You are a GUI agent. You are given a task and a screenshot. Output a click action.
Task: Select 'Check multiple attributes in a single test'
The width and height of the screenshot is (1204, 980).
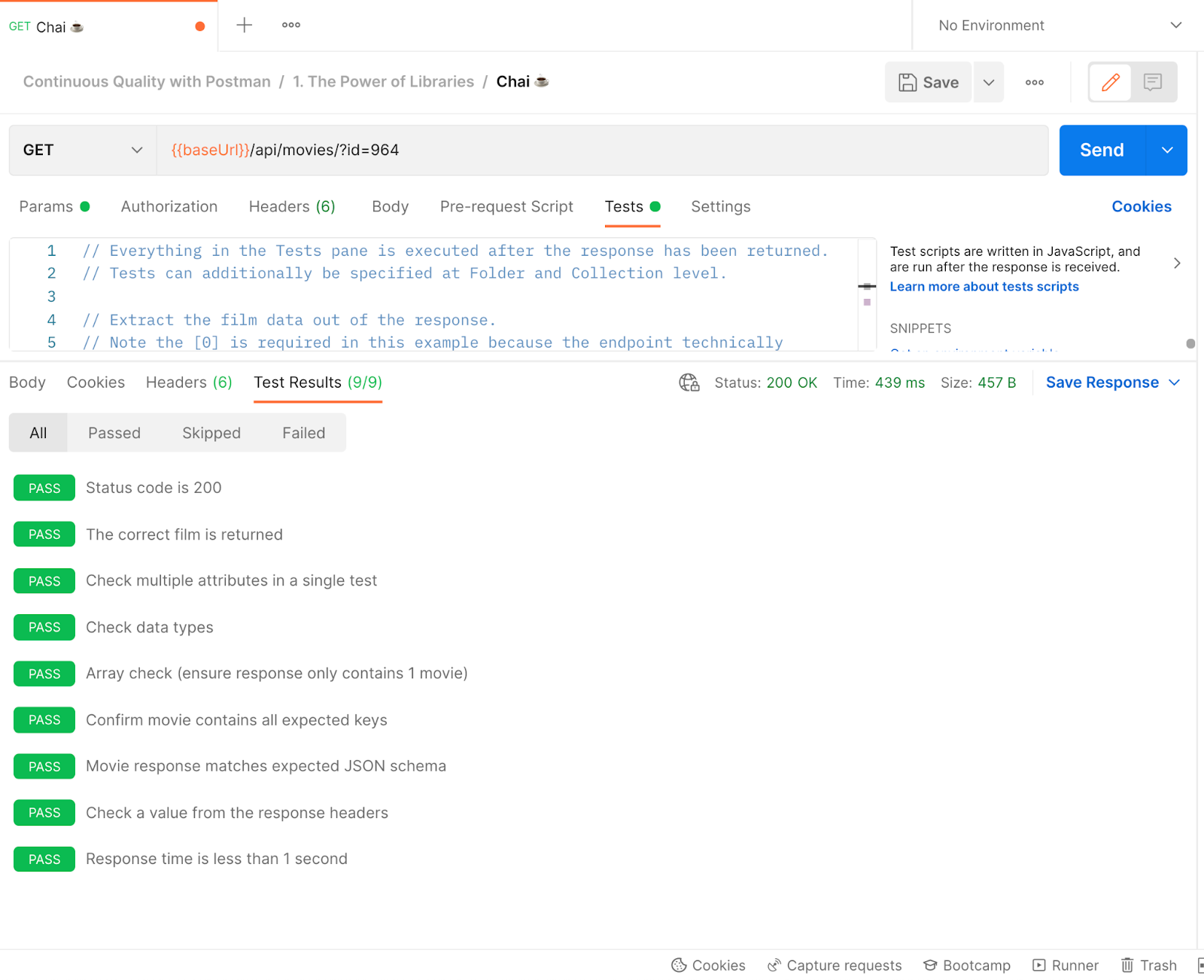pos(232,580)
